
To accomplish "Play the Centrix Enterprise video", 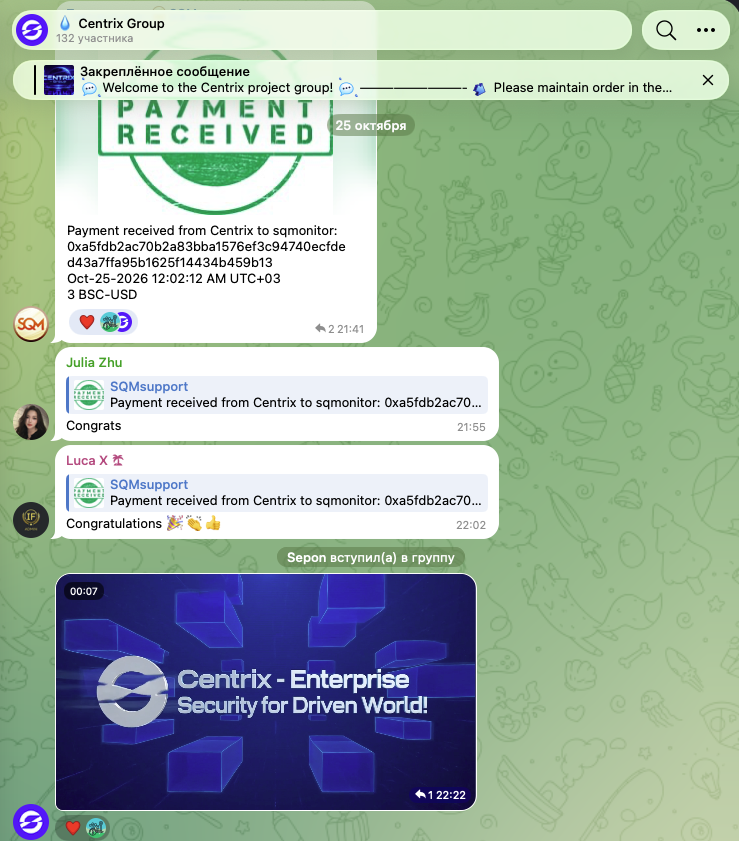I will [266, 692].
